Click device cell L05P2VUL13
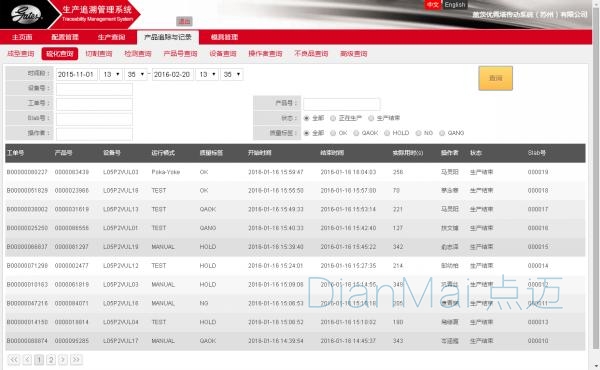This screenshot has height=370, width=600. [121, 209]
